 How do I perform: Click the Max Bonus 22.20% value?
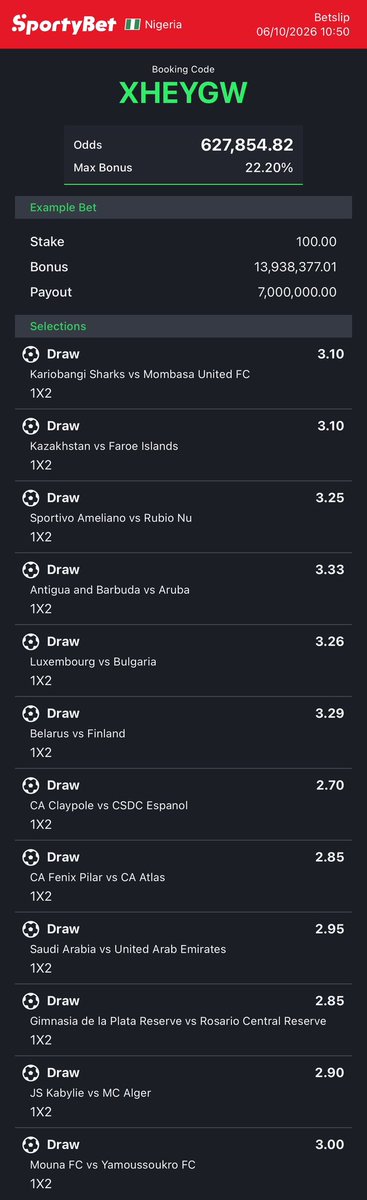click(269, 168)
